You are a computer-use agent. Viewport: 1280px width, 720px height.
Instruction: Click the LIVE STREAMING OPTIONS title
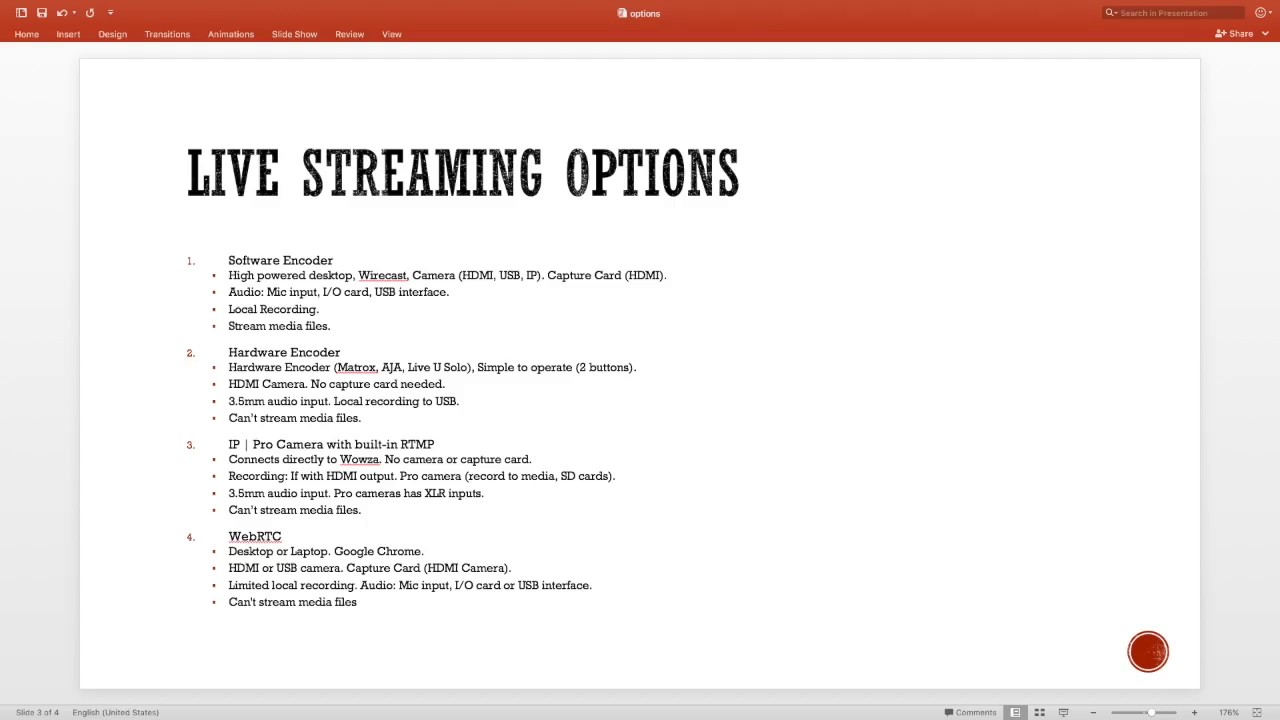click(463, 173)
